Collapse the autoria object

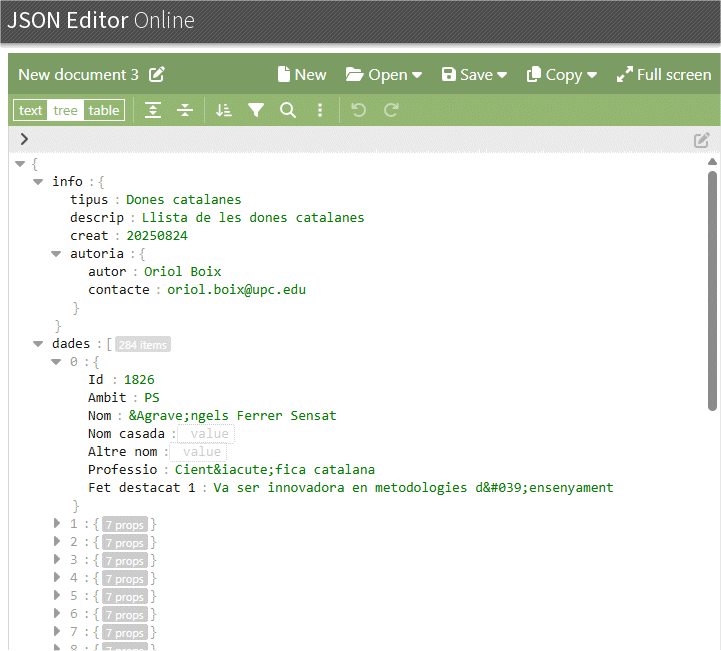click(x=56, y=254)
